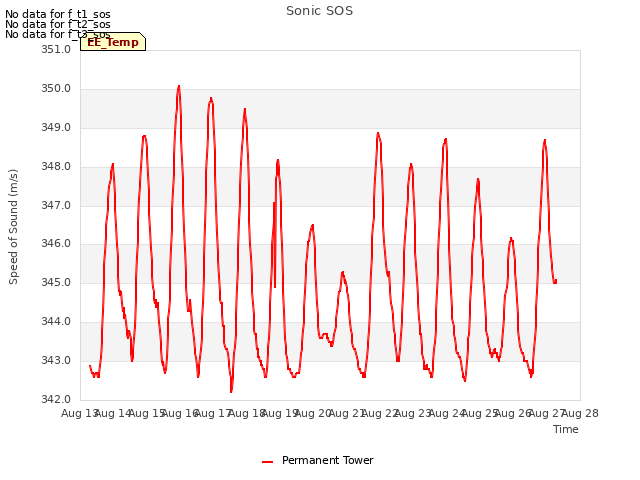Viewport: 640px width, 480px height.
Task: Click the 345.0 y-axis tick label
Action: [x=56, y=282]
